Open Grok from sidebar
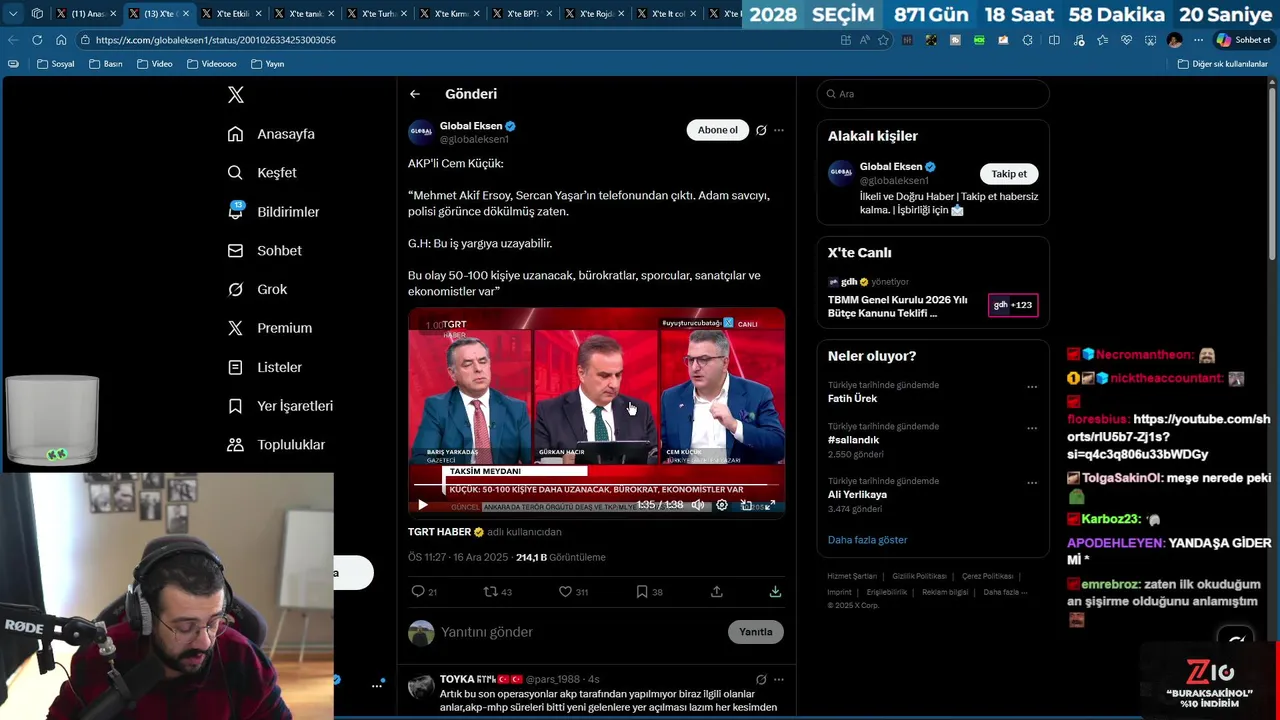This screenshot has width=1280, height=720. coord(257,289)
